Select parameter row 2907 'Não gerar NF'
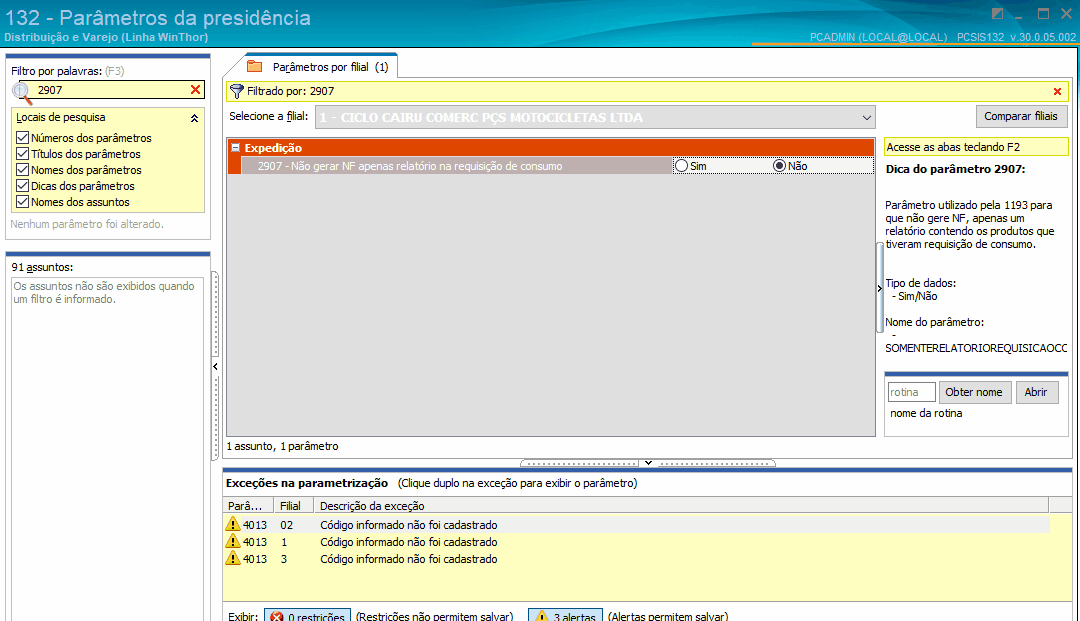The height and width of the screenshot is (621, 1080). coord(457,165)
